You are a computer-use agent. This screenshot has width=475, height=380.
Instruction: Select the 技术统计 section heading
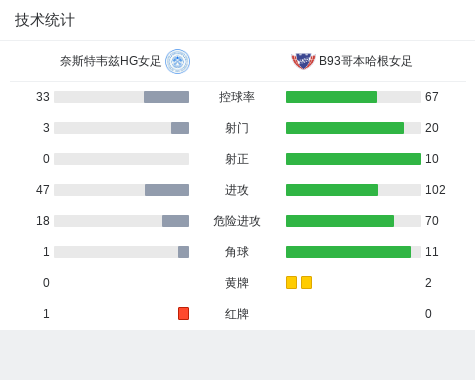click(45, 20)
